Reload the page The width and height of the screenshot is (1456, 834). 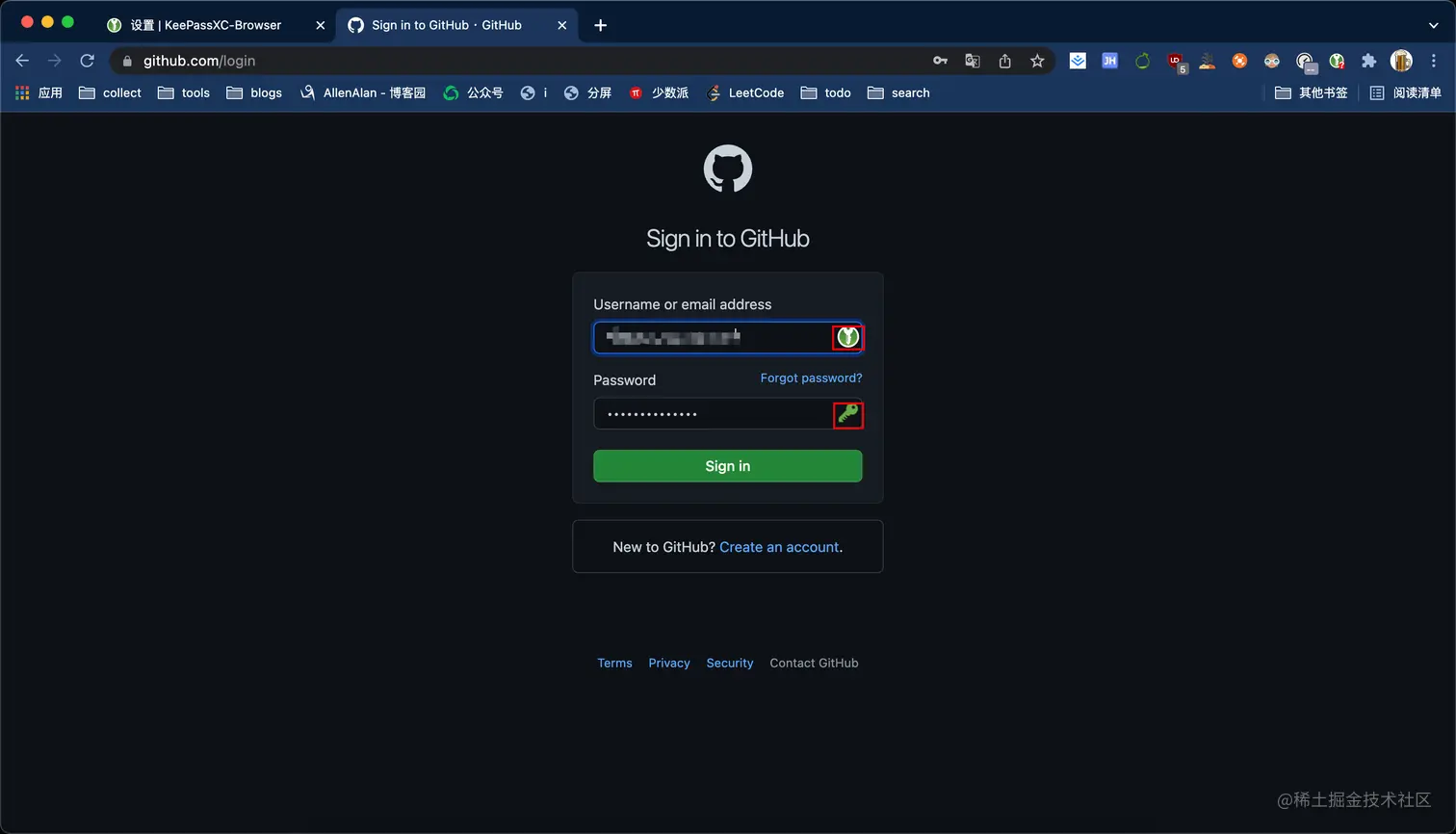point(87,61)
